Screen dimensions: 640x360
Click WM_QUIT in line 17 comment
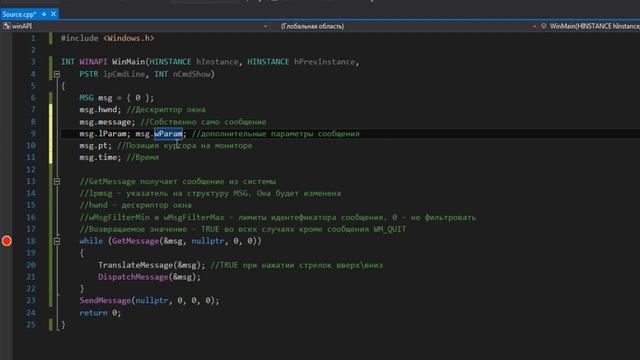pyautogui.click(x=390, y=229)
